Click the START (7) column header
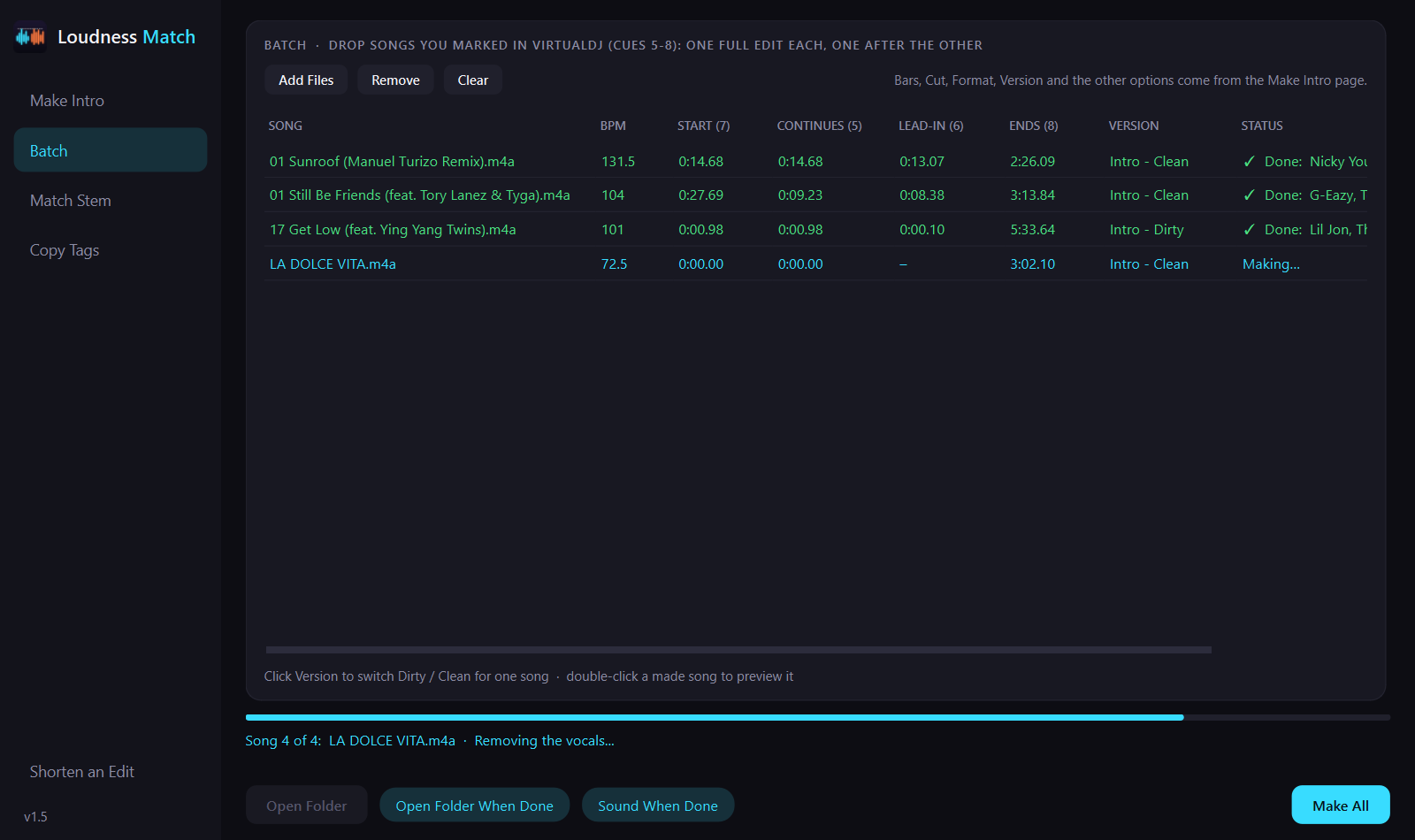The width and height of the screenshot is (1415, 840). 704,126
